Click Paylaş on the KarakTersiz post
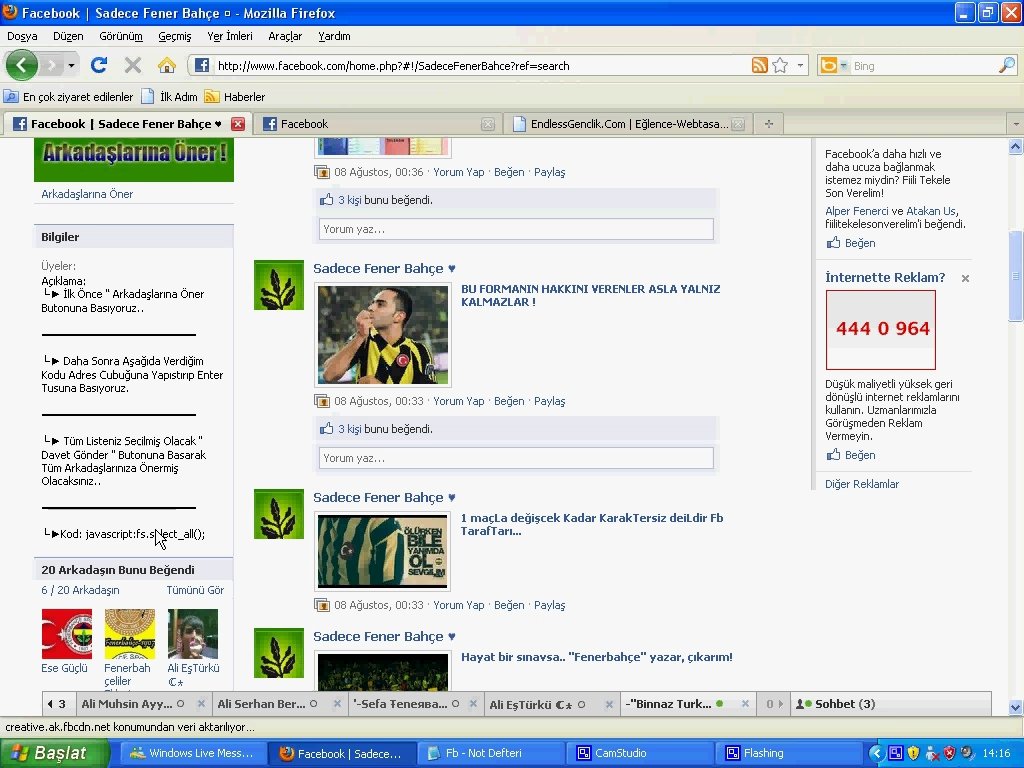Screen dimensions: 1024x768 tap(549, 605)
